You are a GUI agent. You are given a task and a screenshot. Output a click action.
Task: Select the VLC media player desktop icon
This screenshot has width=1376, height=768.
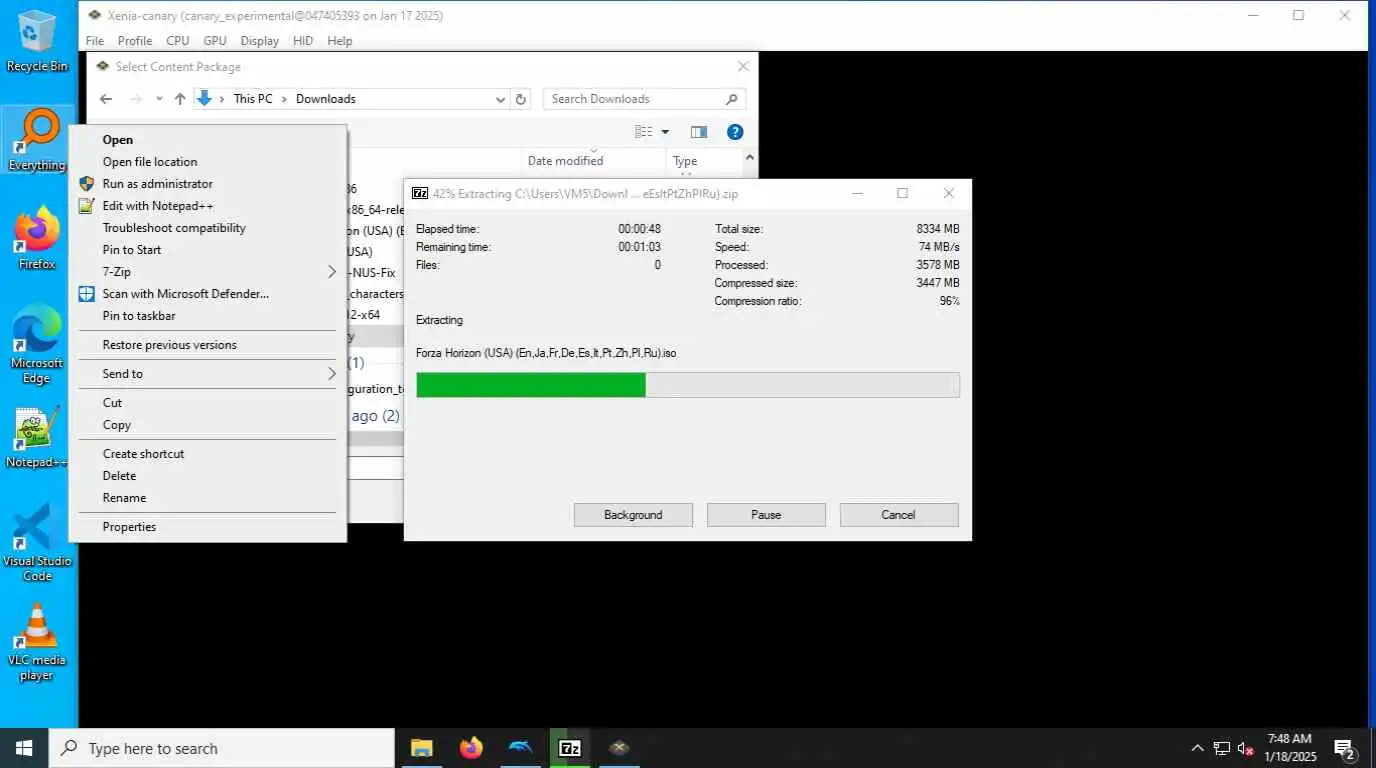[37, 642]
